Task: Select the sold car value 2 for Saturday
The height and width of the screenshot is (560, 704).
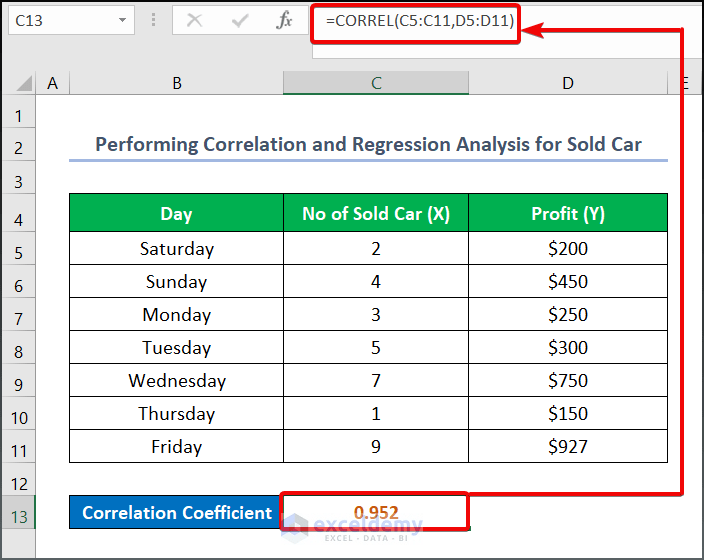Action: [376, 248]
